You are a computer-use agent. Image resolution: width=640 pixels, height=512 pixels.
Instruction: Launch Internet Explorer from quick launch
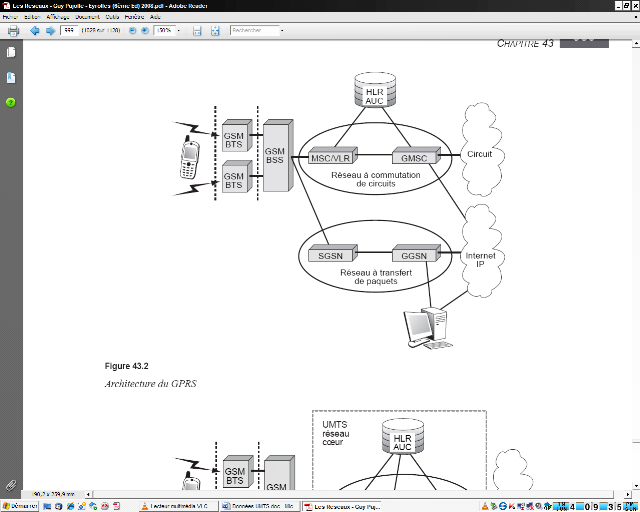pyautogui.click(x=70, y=507)
